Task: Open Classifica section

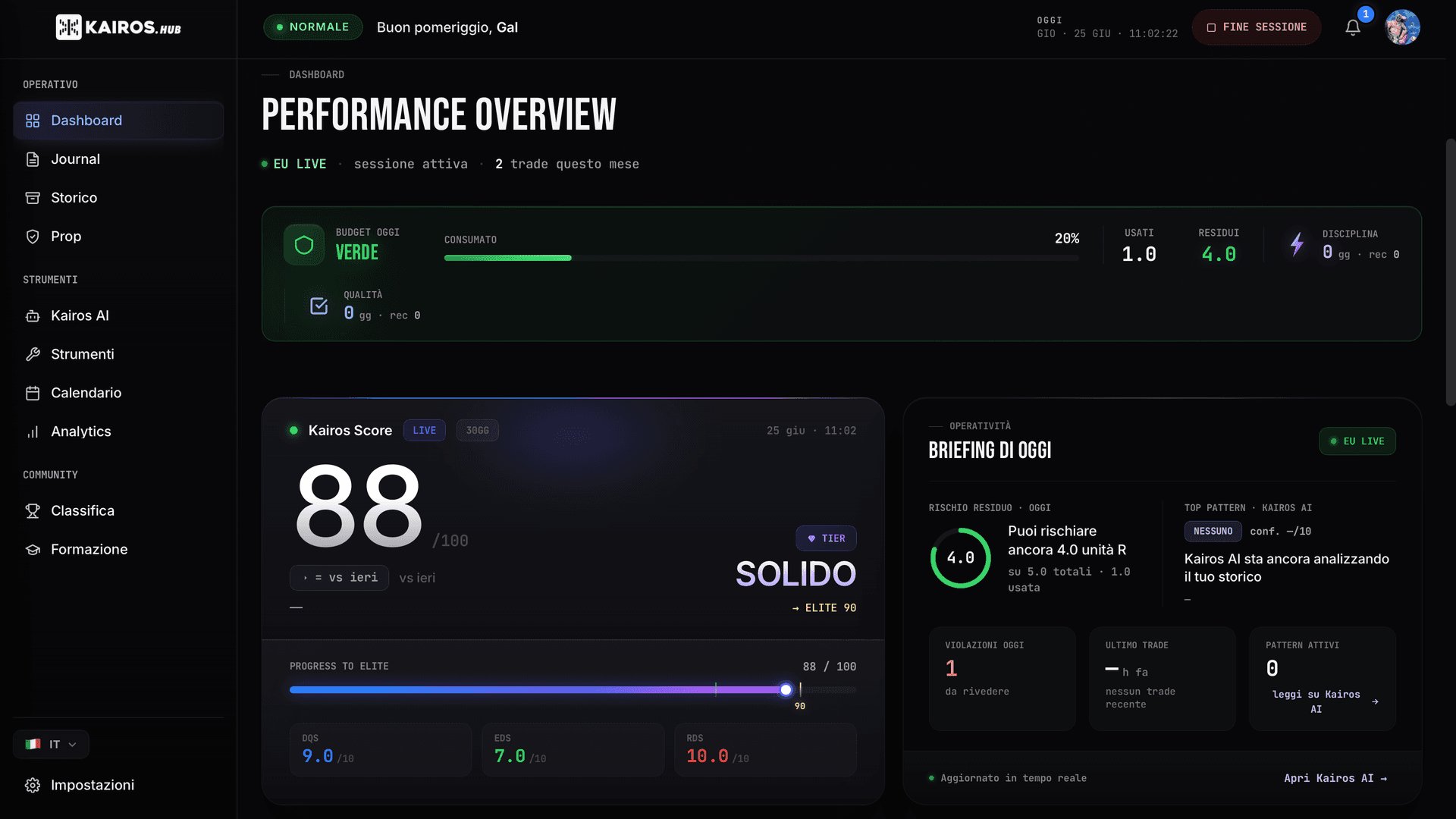Action: click(118, 511)
